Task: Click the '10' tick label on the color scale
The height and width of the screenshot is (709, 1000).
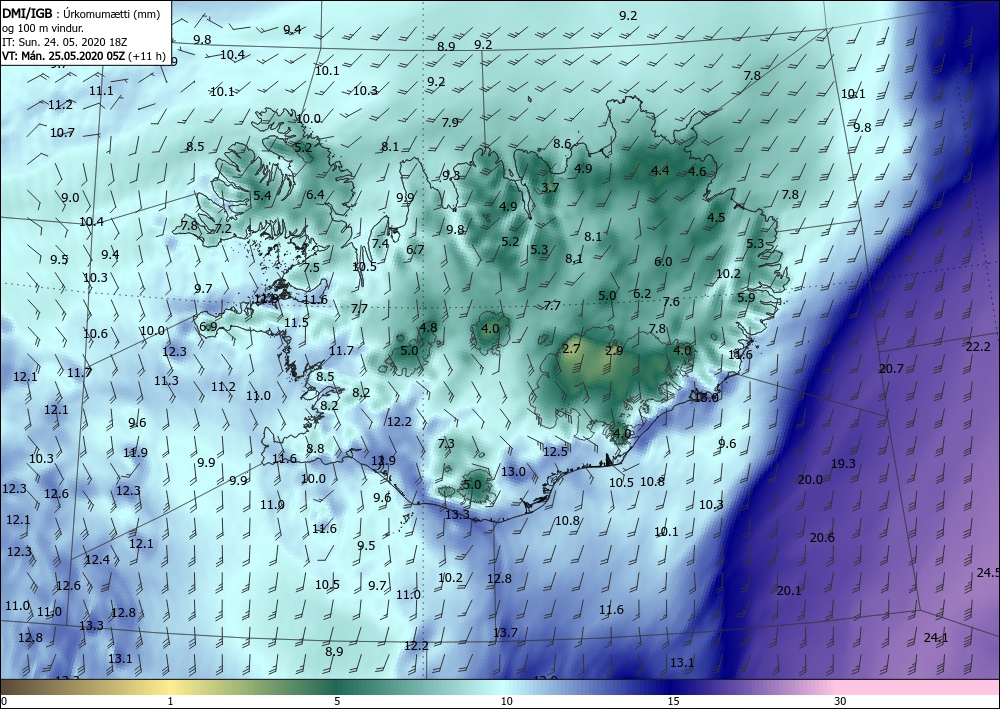Action: pyautogui.click(x=506, y=701)
